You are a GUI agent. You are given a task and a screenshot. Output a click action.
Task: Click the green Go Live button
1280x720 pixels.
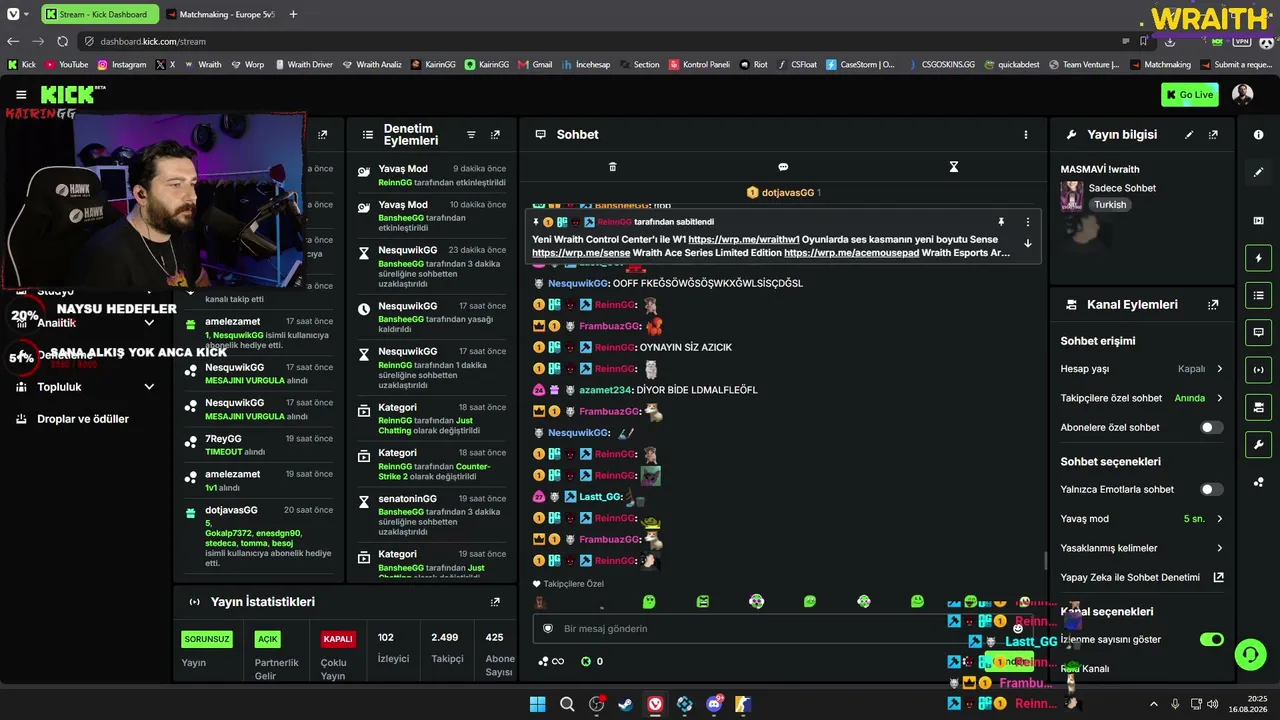click(x=1190, y=95)
